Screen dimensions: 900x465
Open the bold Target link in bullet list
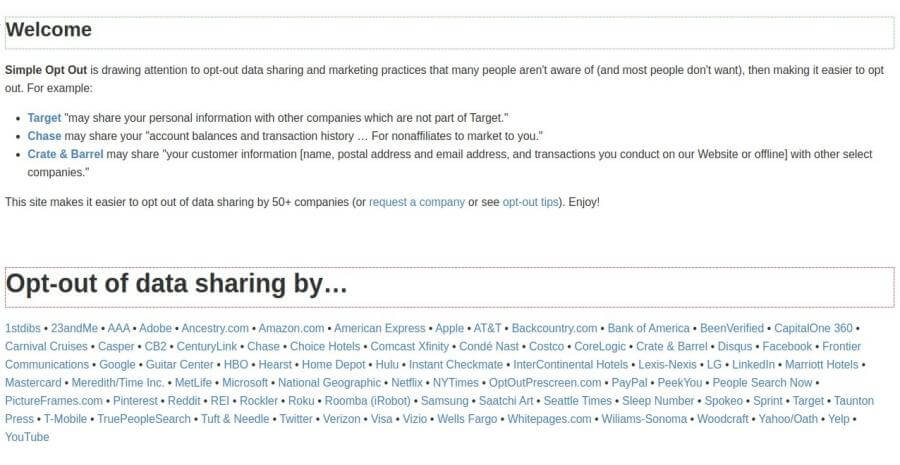(x=44, y=118)
